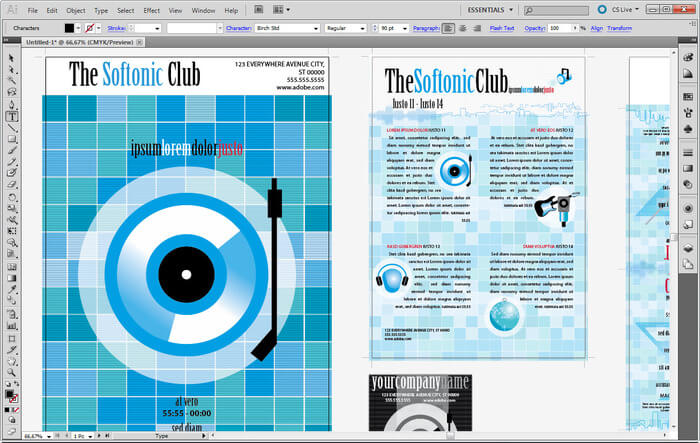Viewport: 700px width, 443px height.
Task: Open the Type menu
Action: 101,10
